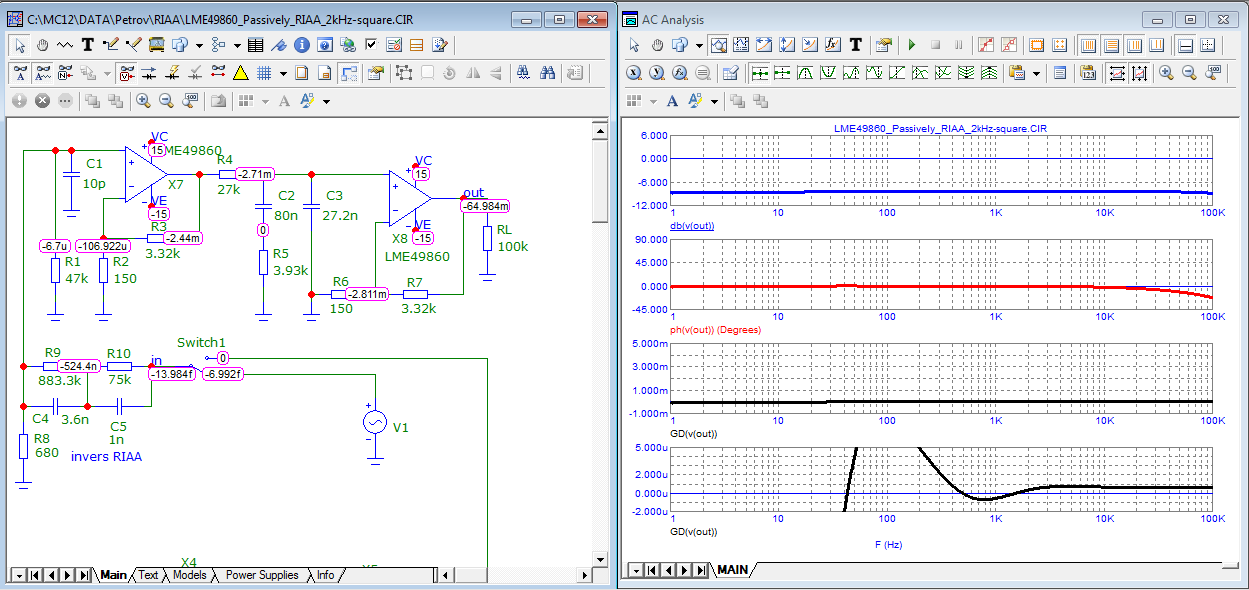Toggle the checkbox icon in schematic toolbar
Screen dimensions: 1249x590
(x=371, y=45)
